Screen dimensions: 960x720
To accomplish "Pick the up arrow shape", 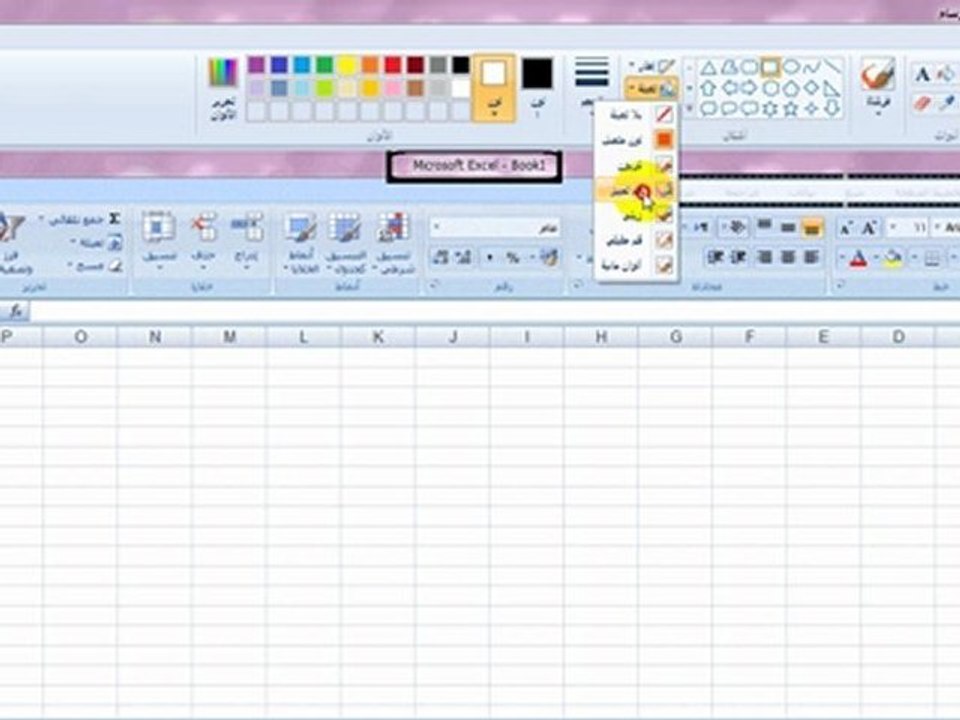I will (x=708, y=88).
